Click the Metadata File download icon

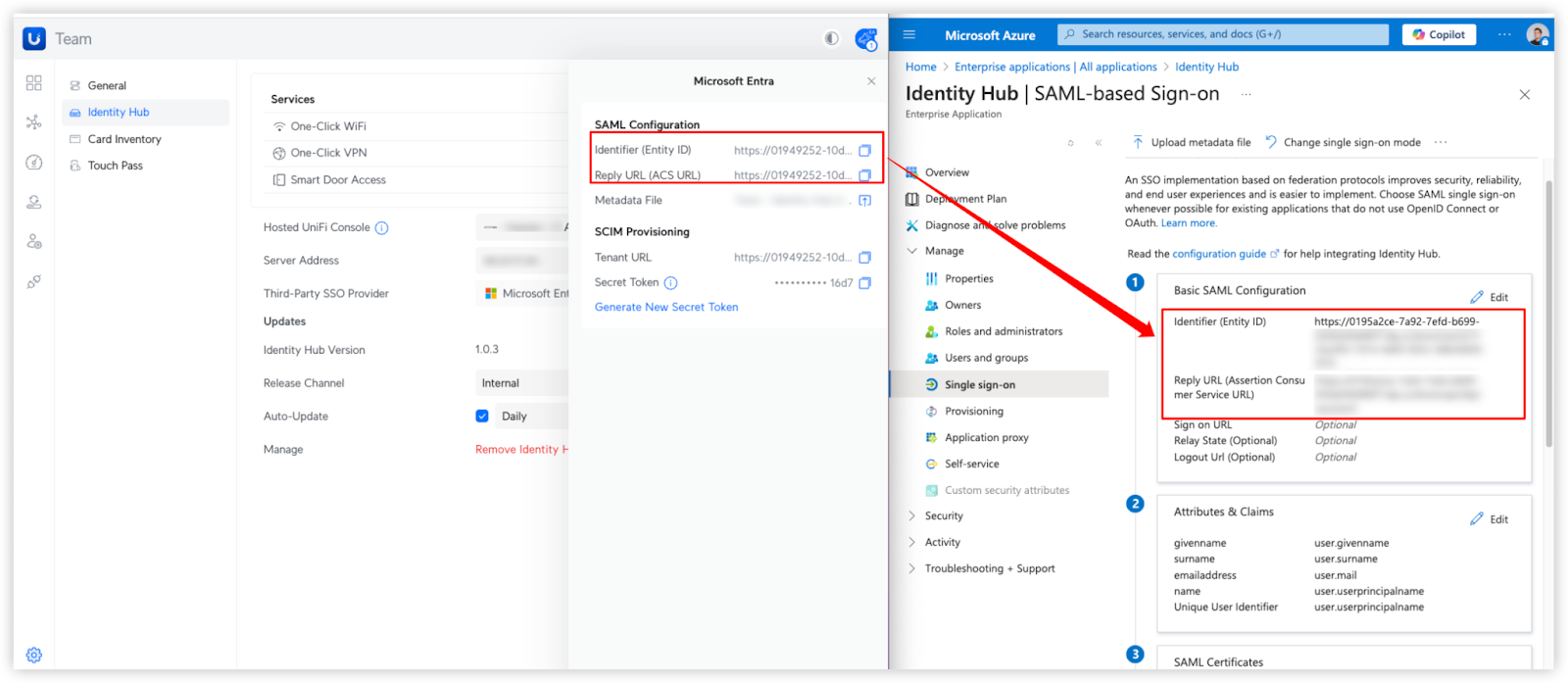tap(864, 200)
